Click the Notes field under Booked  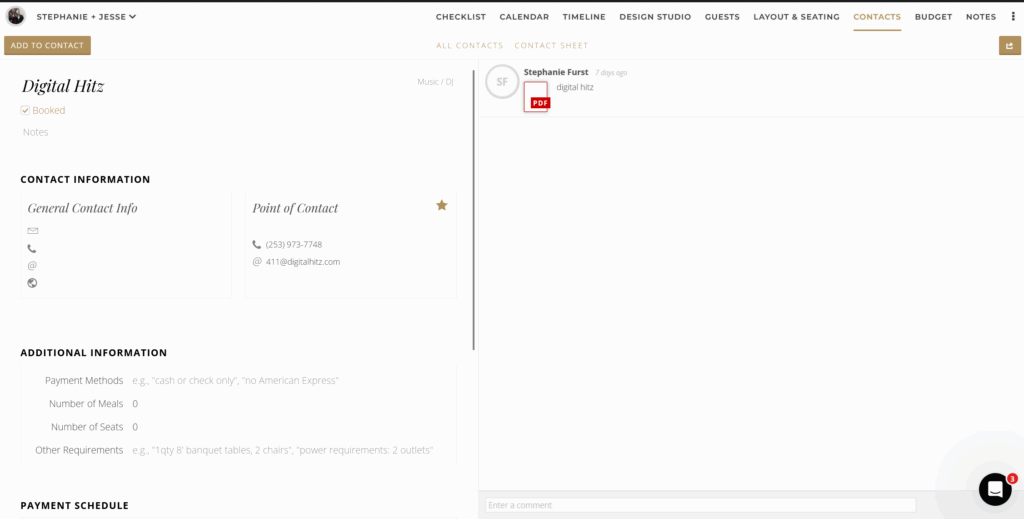coord(35,132)
